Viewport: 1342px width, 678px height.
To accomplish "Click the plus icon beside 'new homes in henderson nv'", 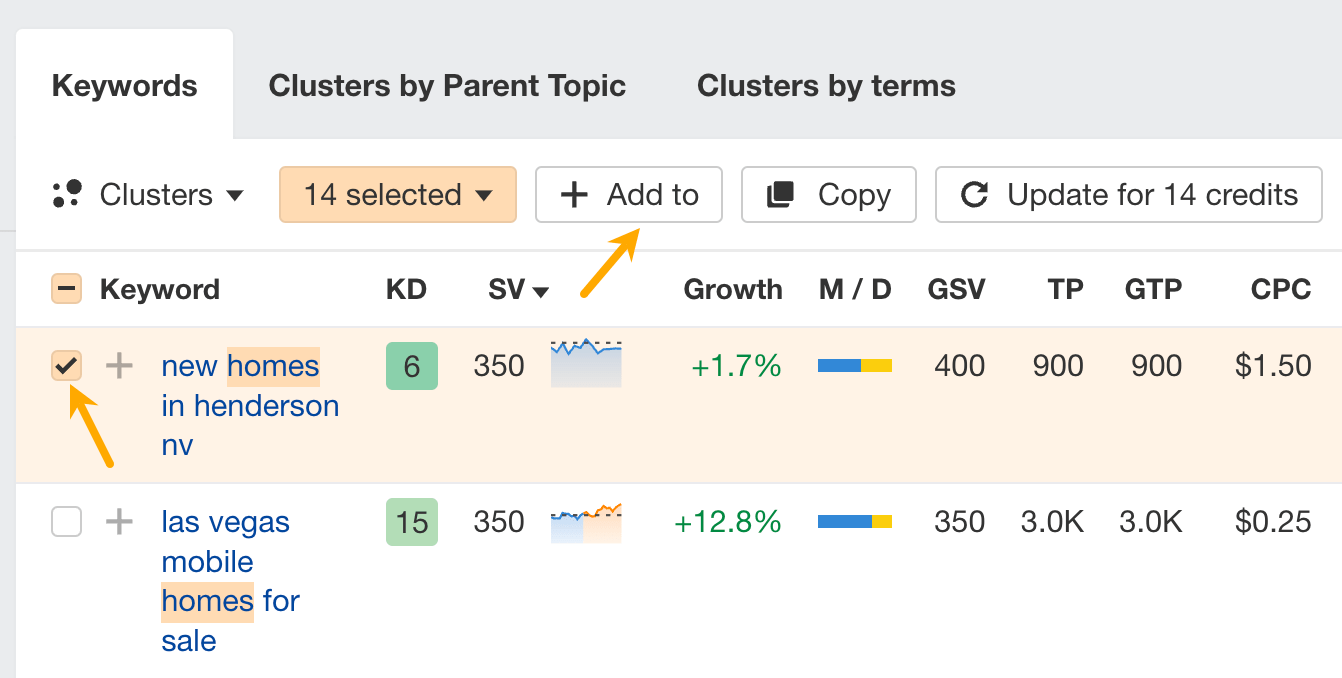I will click(118, 366).
